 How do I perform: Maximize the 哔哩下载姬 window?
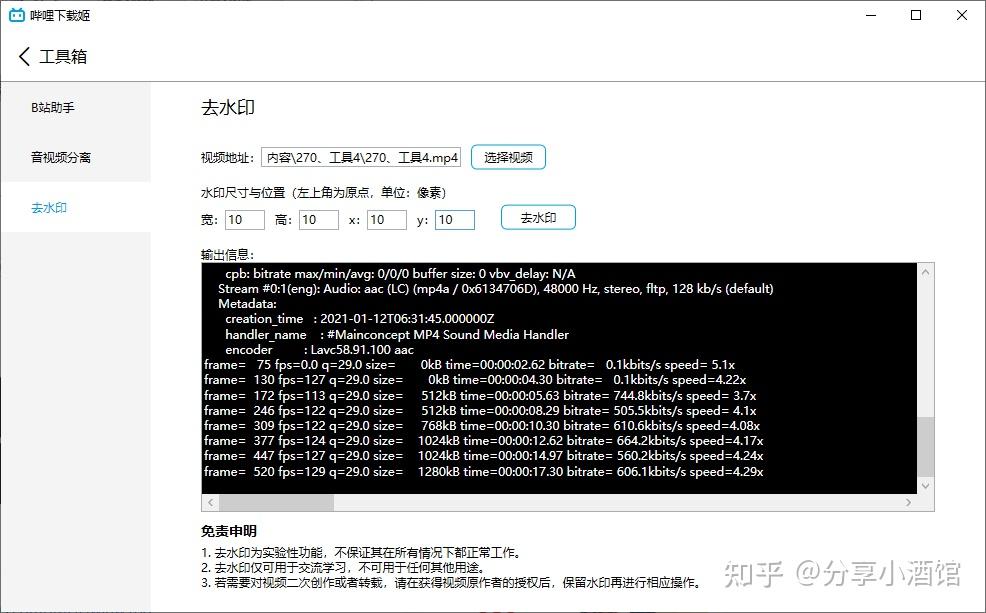coord(916,15)
